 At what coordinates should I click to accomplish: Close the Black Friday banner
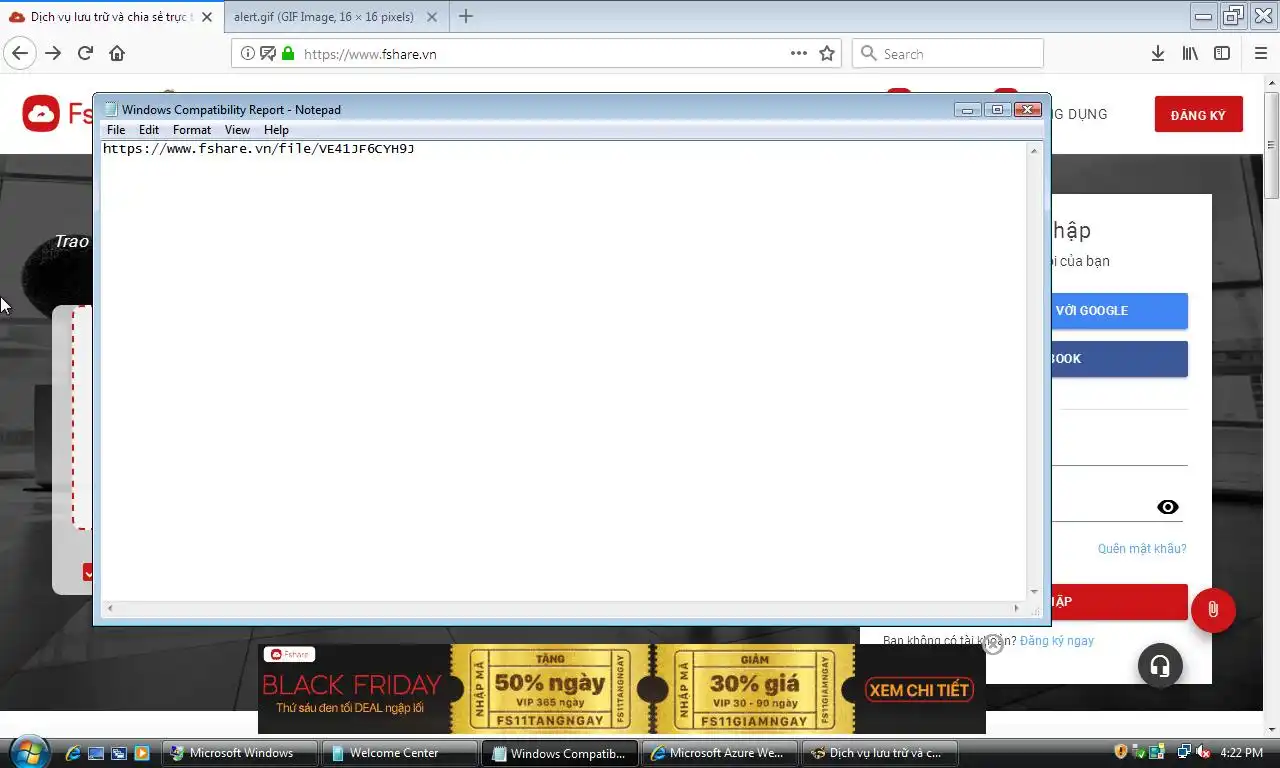click(993, 645)
